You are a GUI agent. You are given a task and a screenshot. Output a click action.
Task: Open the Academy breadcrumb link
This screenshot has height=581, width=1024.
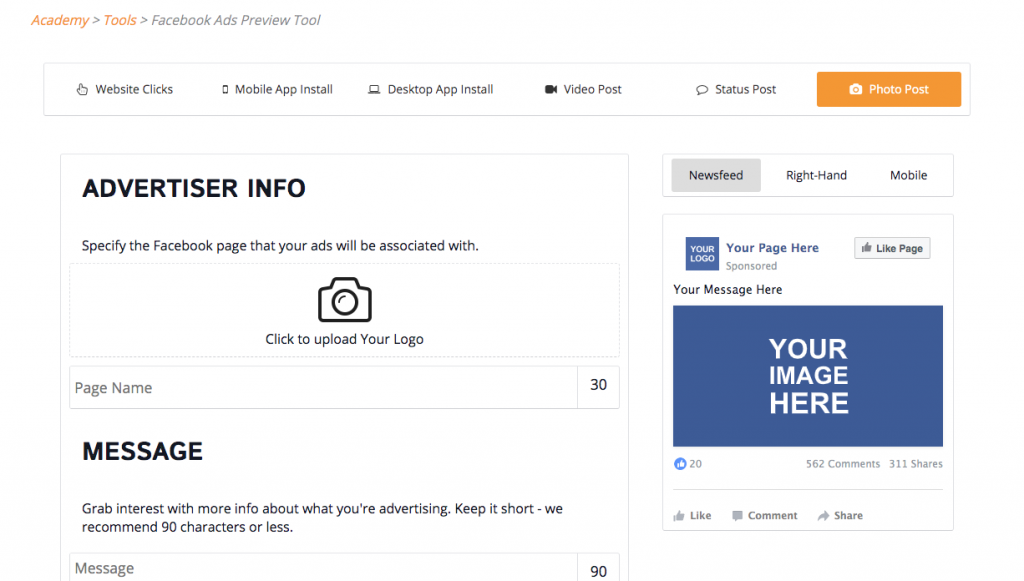coord(59,20)
